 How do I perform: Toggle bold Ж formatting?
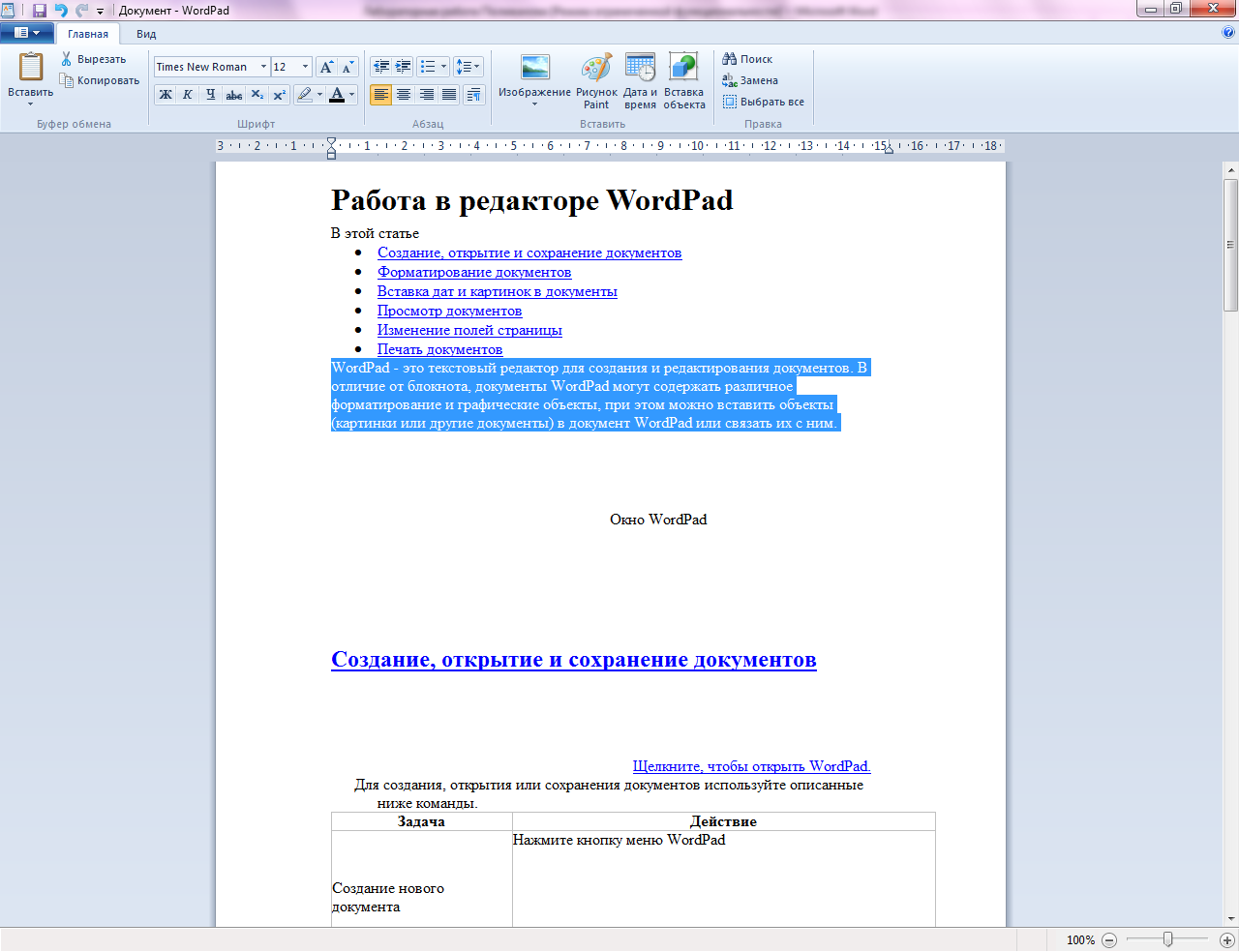pos(166,95)
